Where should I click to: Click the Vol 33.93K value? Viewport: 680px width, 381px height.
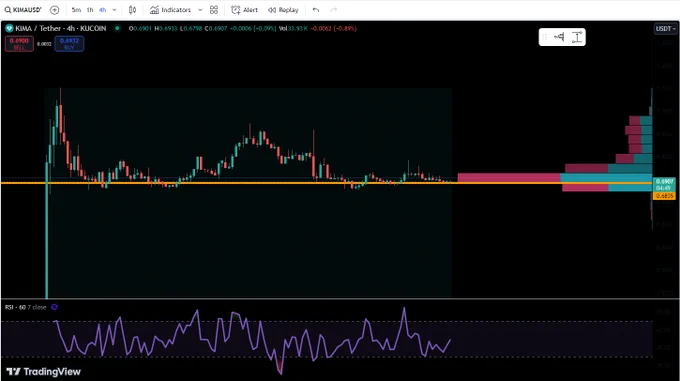(x=294, y=29)
